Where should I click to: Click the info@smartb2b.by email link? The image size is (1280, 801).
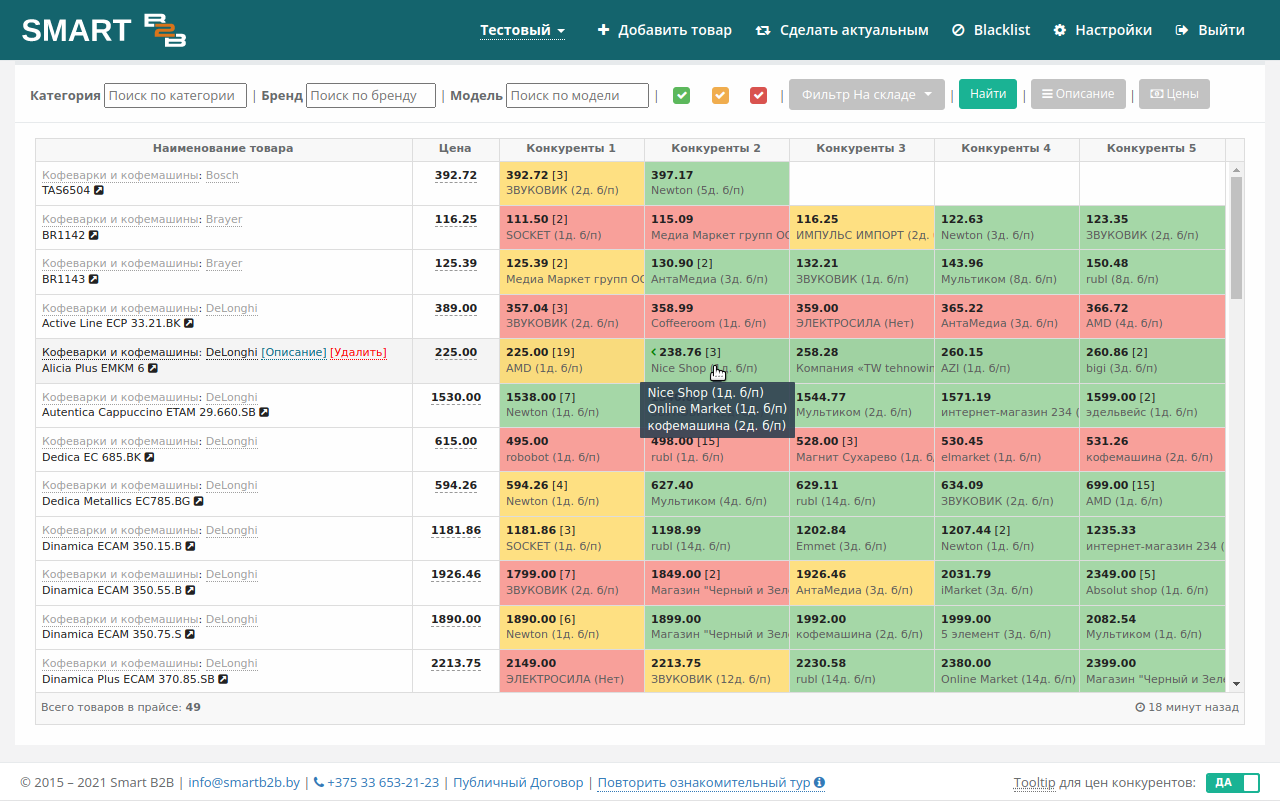coord(244,783)
